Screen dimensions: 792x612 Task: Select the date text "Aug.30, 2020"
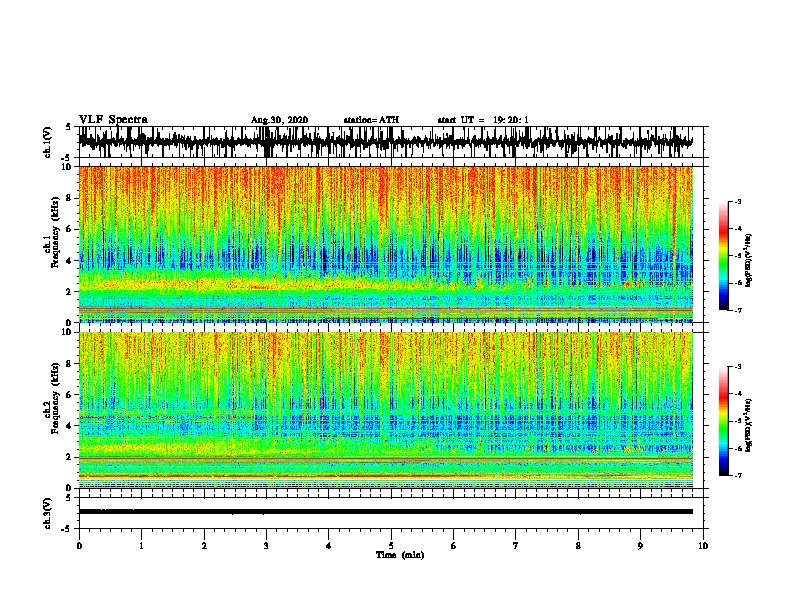279,120
